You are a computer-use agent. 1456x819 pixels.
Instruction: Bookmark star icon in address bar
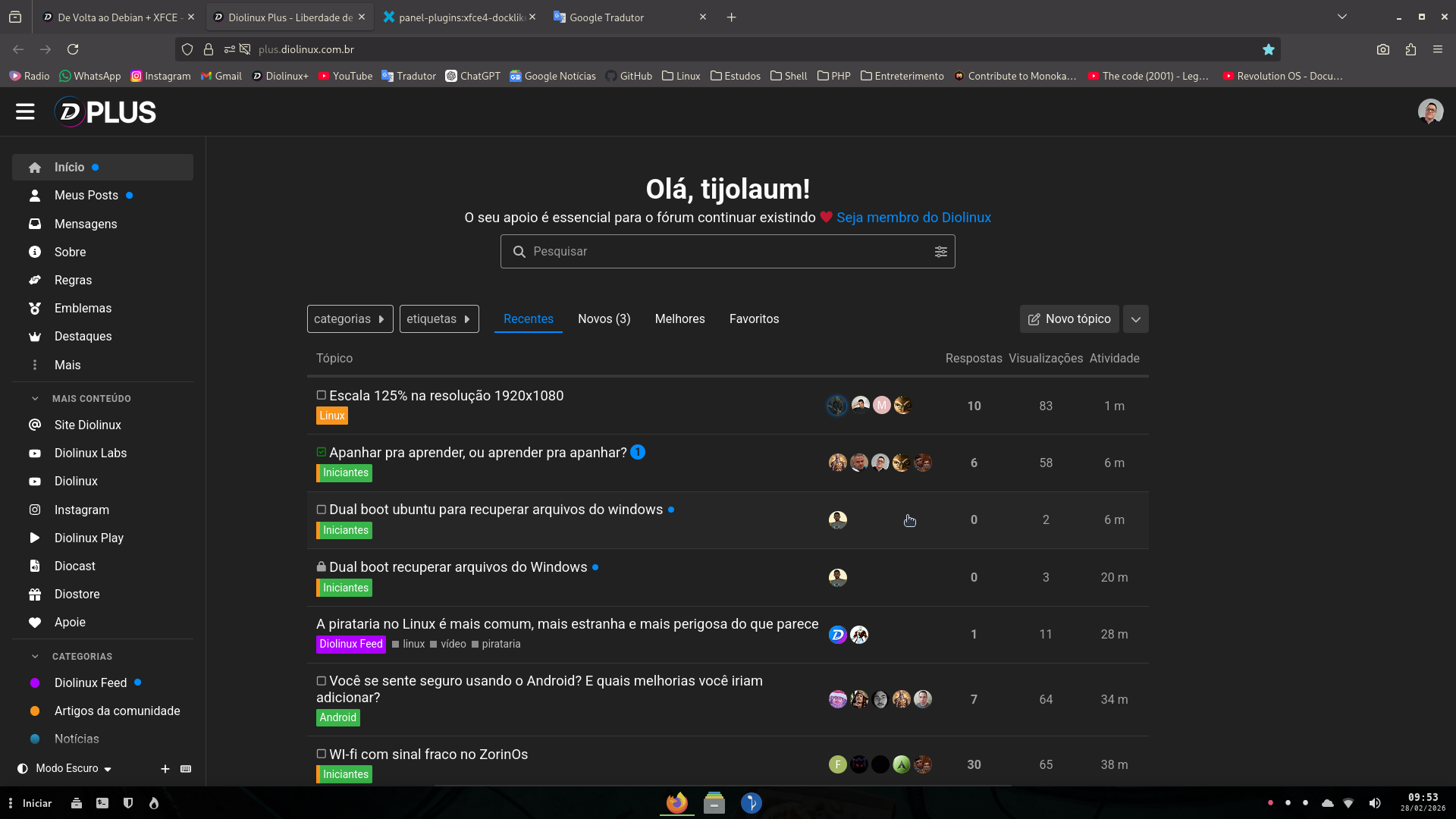(1269, 49)
